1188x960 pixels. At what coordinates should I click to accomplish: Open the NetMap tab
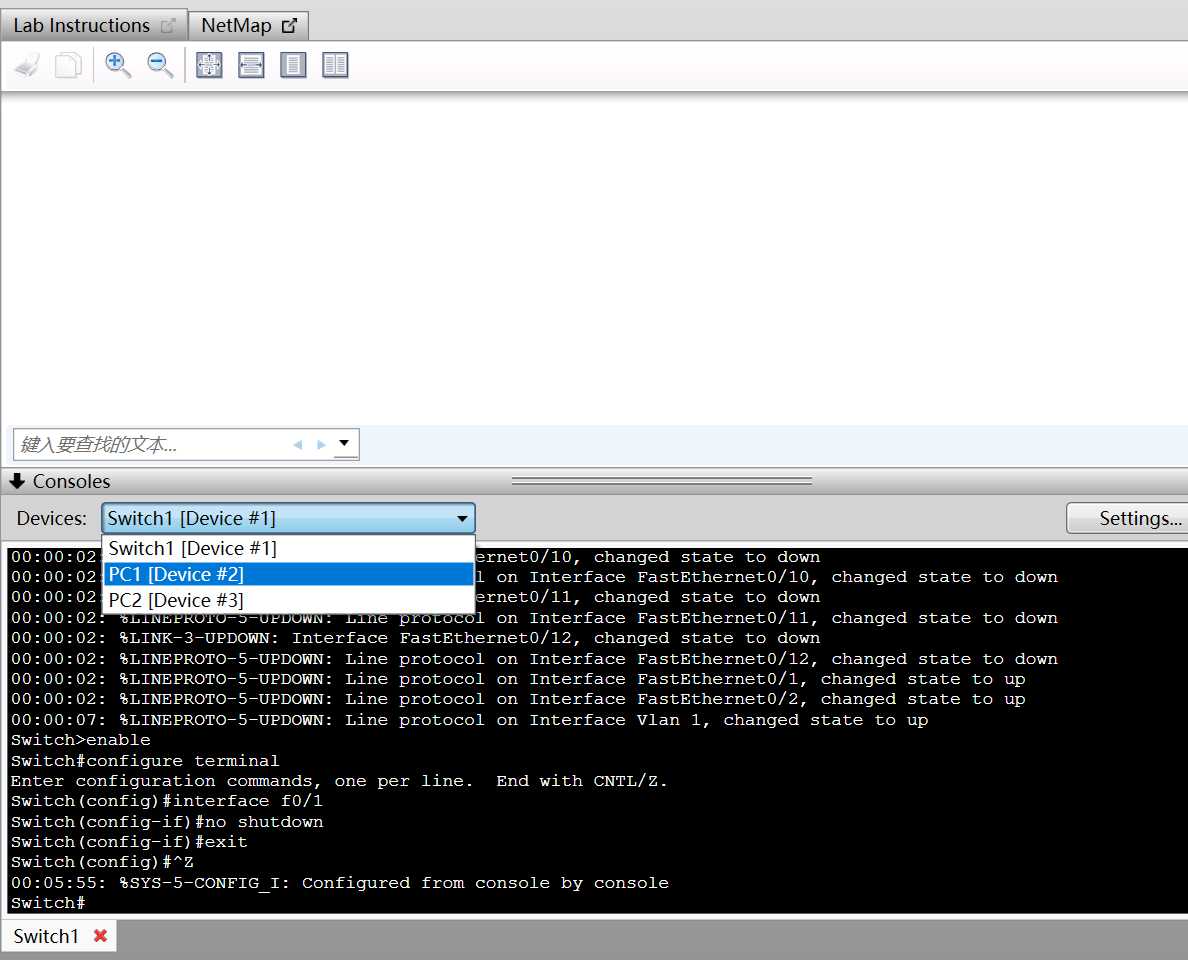click(x=249, y=26)
